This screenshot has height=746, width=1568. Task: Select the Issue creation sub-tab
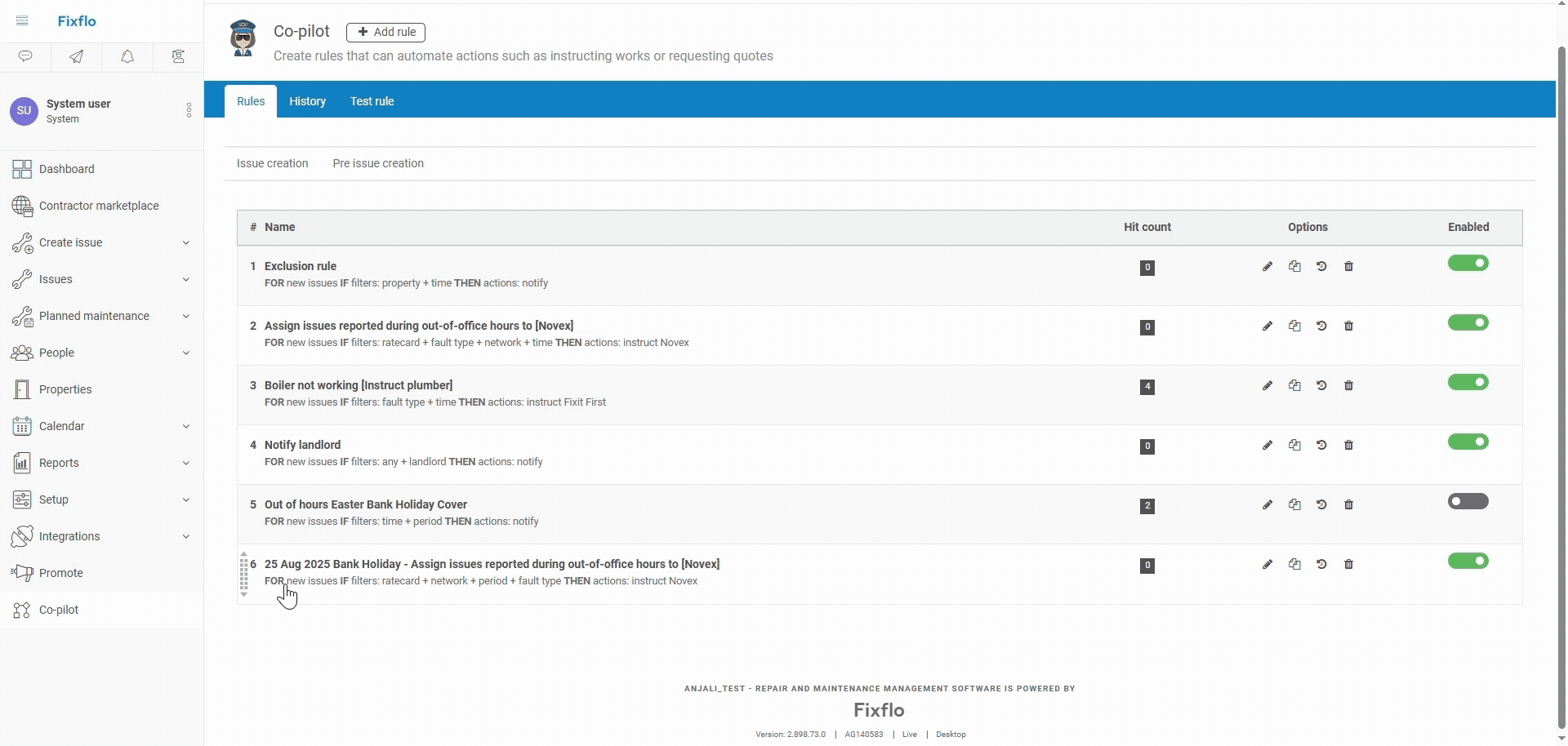pos(273,163)
